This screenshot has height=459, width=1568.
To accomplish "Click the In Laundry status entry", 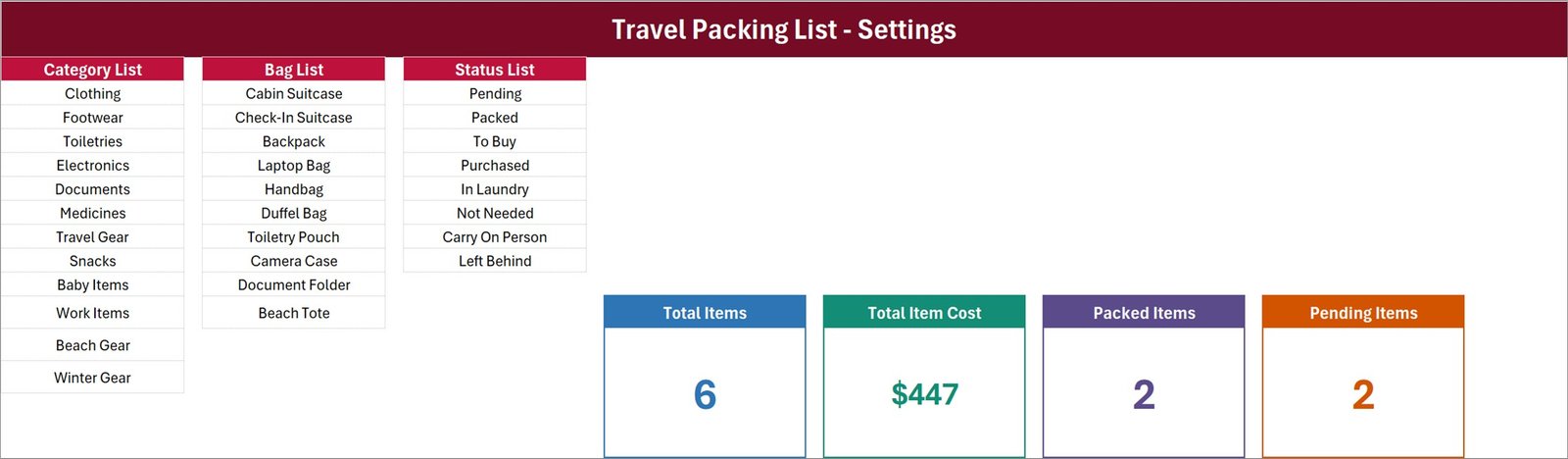I will [495, 189].
